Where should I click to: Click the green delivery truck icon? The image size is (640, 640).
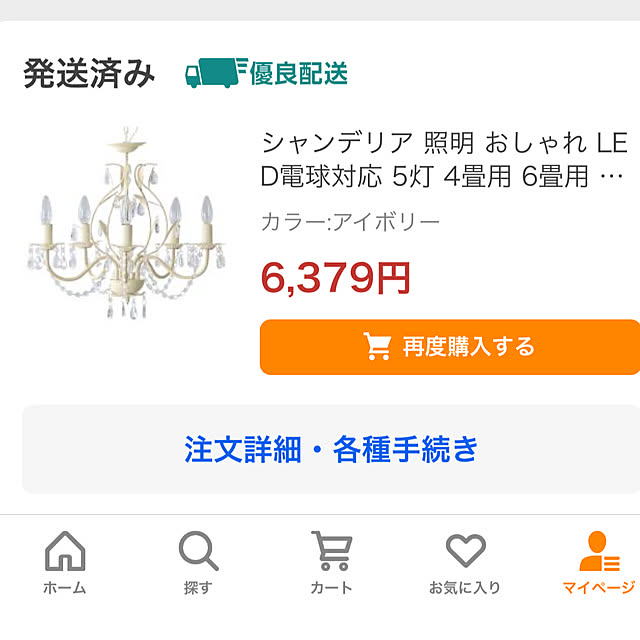tap(213, 73)
